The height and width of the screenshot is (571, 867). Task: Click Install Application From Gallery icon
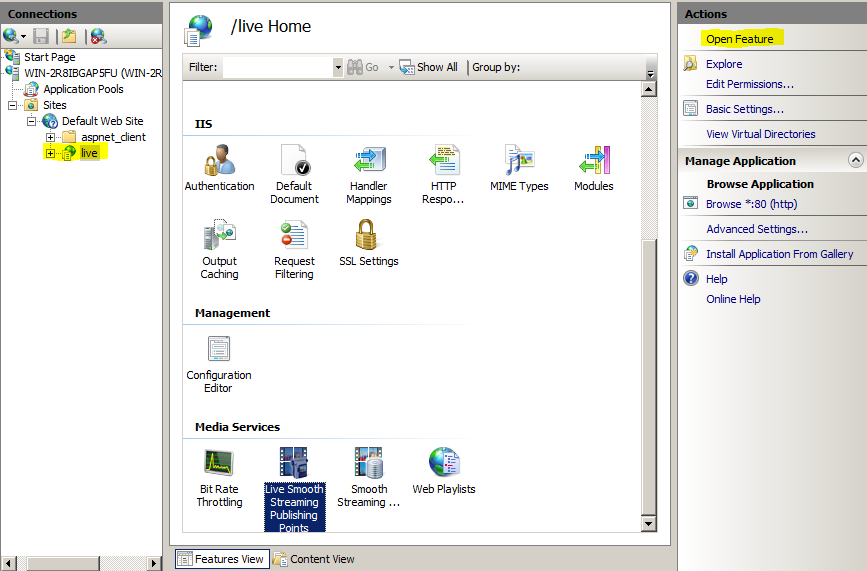[691, 253]
